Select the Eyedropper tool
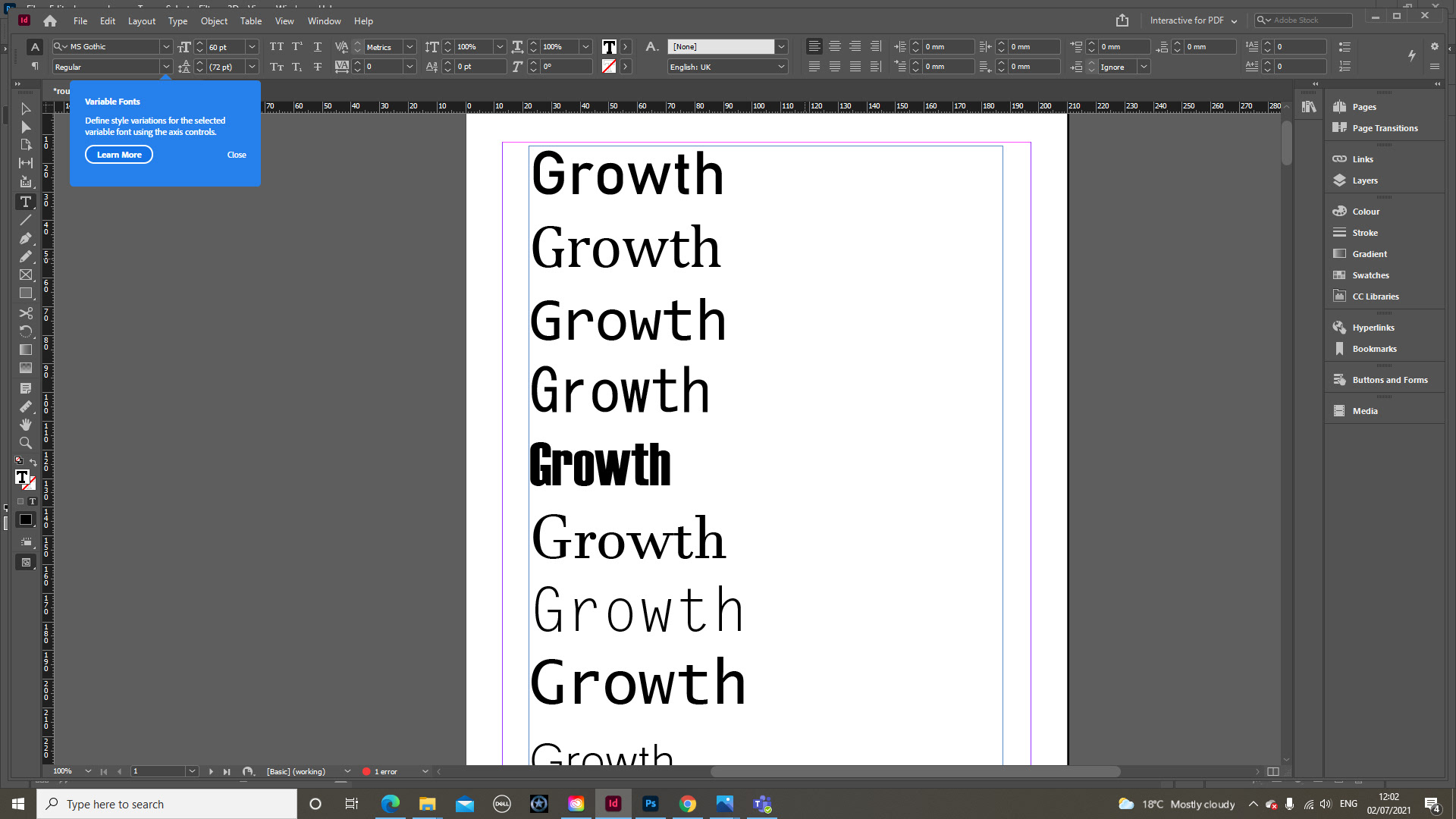Screen dimensions: 1456x819 pos(25,406)
